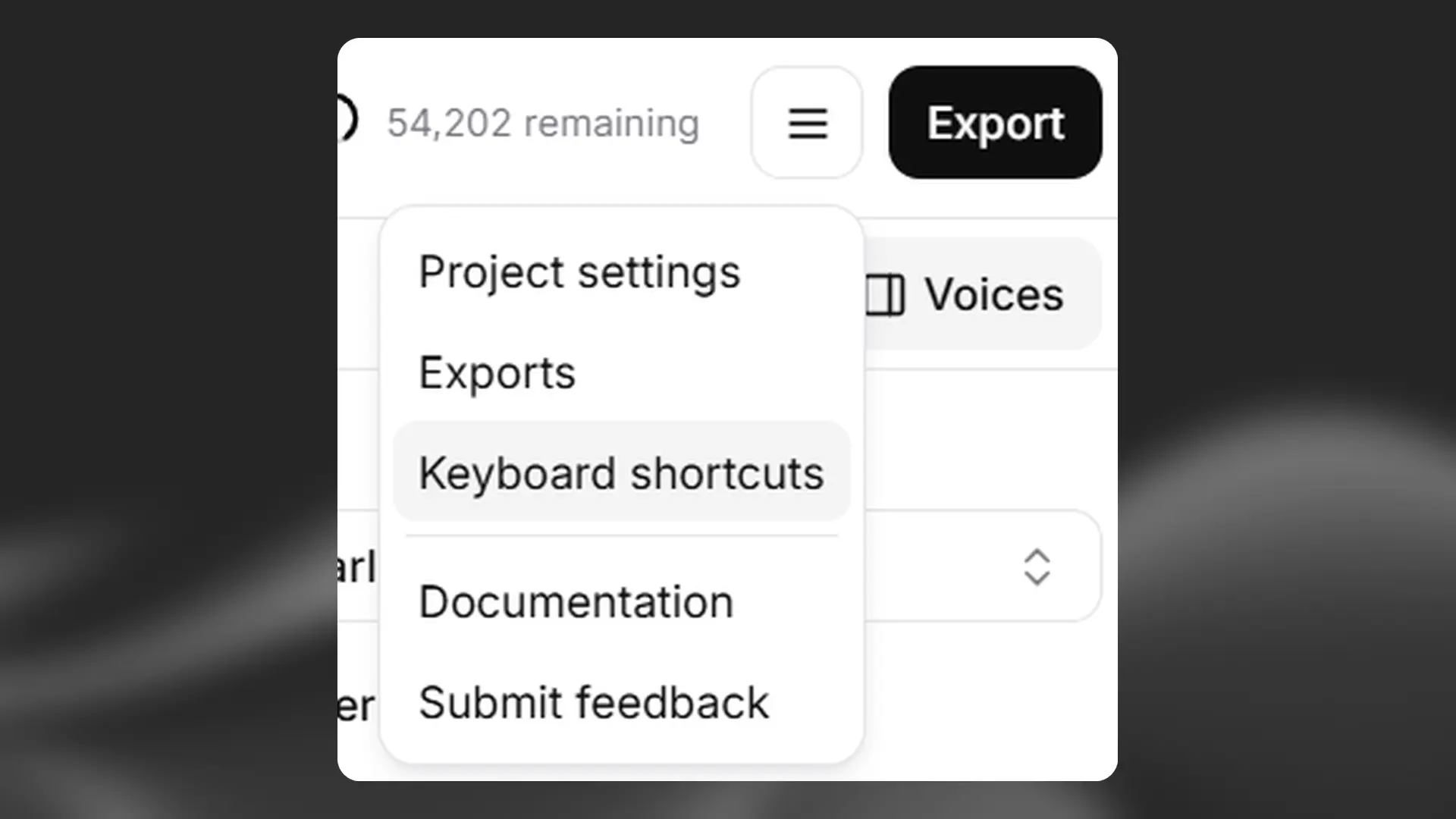The height and width of the screenshot is (819, 1456).
Task: Click the hamburger icon above the open menu
Action: coord(806,123)
